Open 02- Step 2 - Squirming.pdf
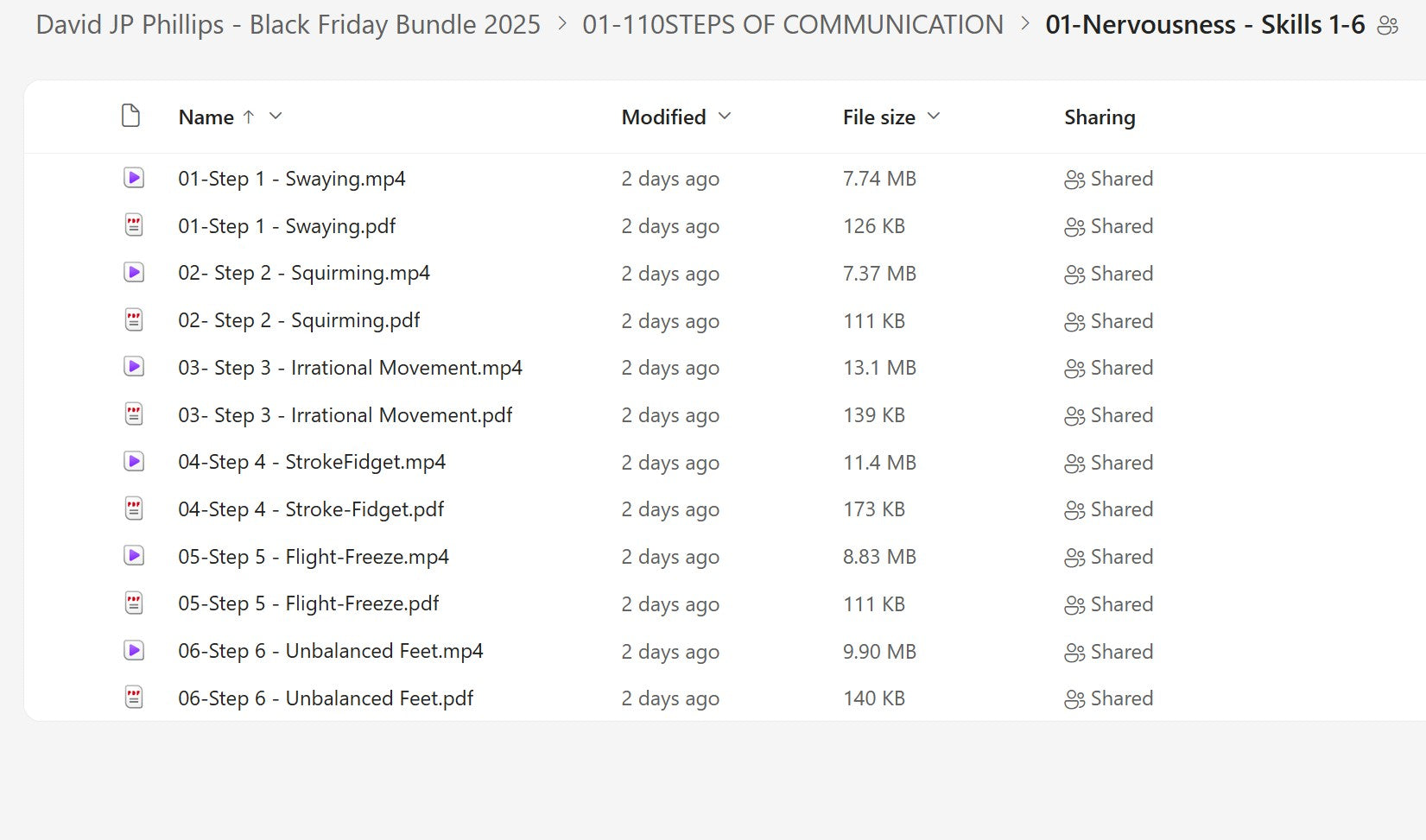Screen dimensions: 1426x840 pos(299,321)
